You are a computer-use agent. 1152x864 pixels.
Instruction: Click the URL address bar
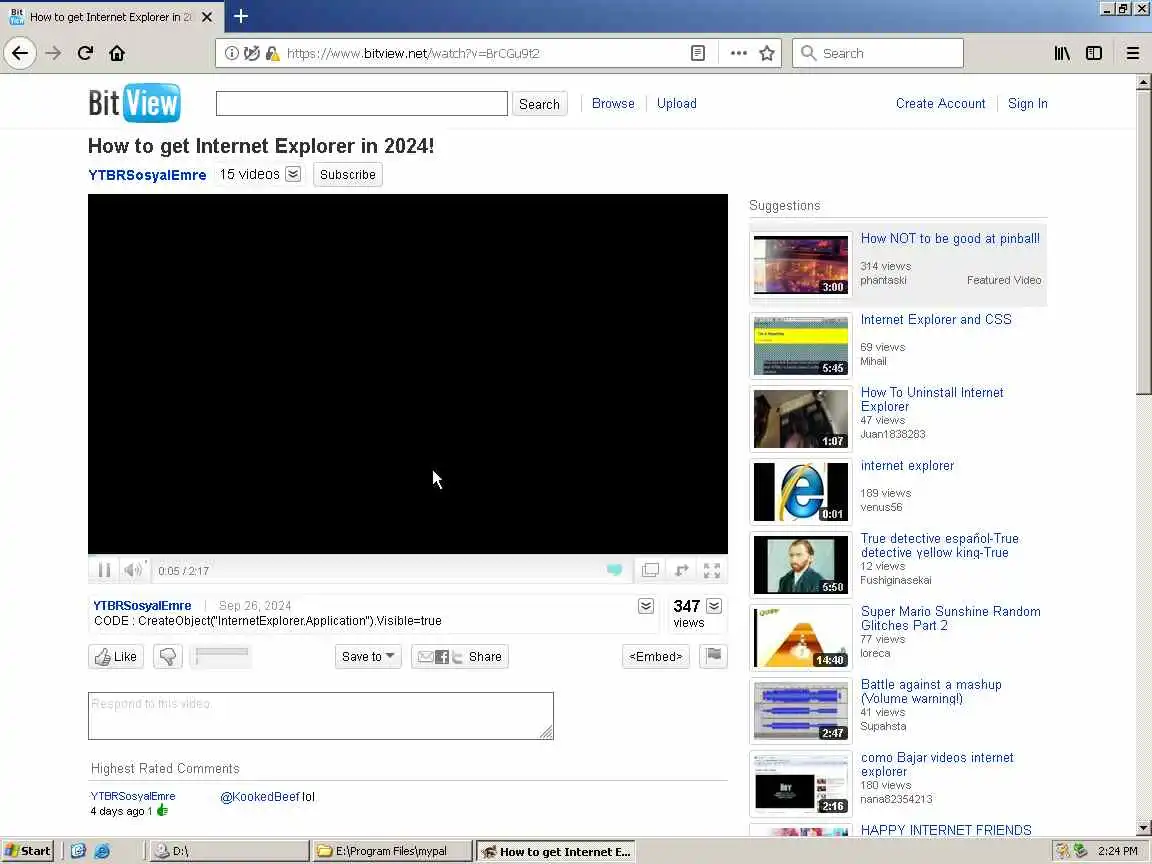[485, 53]
